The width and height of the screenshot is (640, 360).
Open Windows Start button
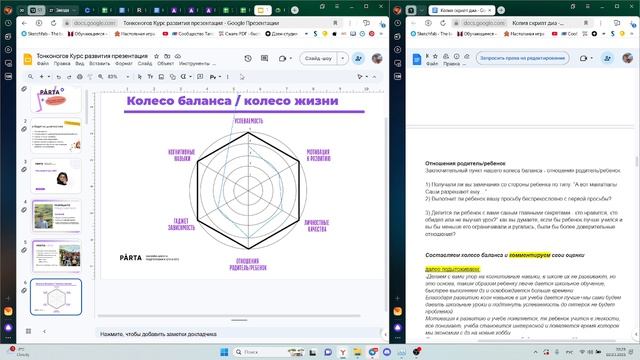224,352
